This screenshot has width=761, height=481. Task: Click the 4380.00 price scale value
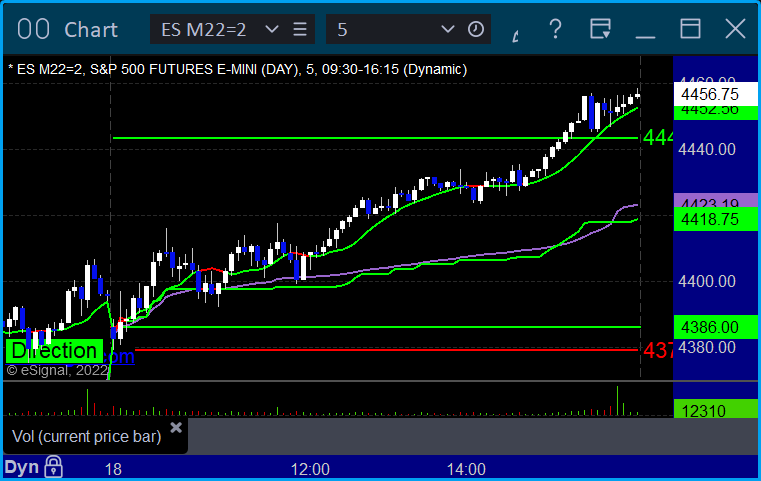click(x=707, y=348)
